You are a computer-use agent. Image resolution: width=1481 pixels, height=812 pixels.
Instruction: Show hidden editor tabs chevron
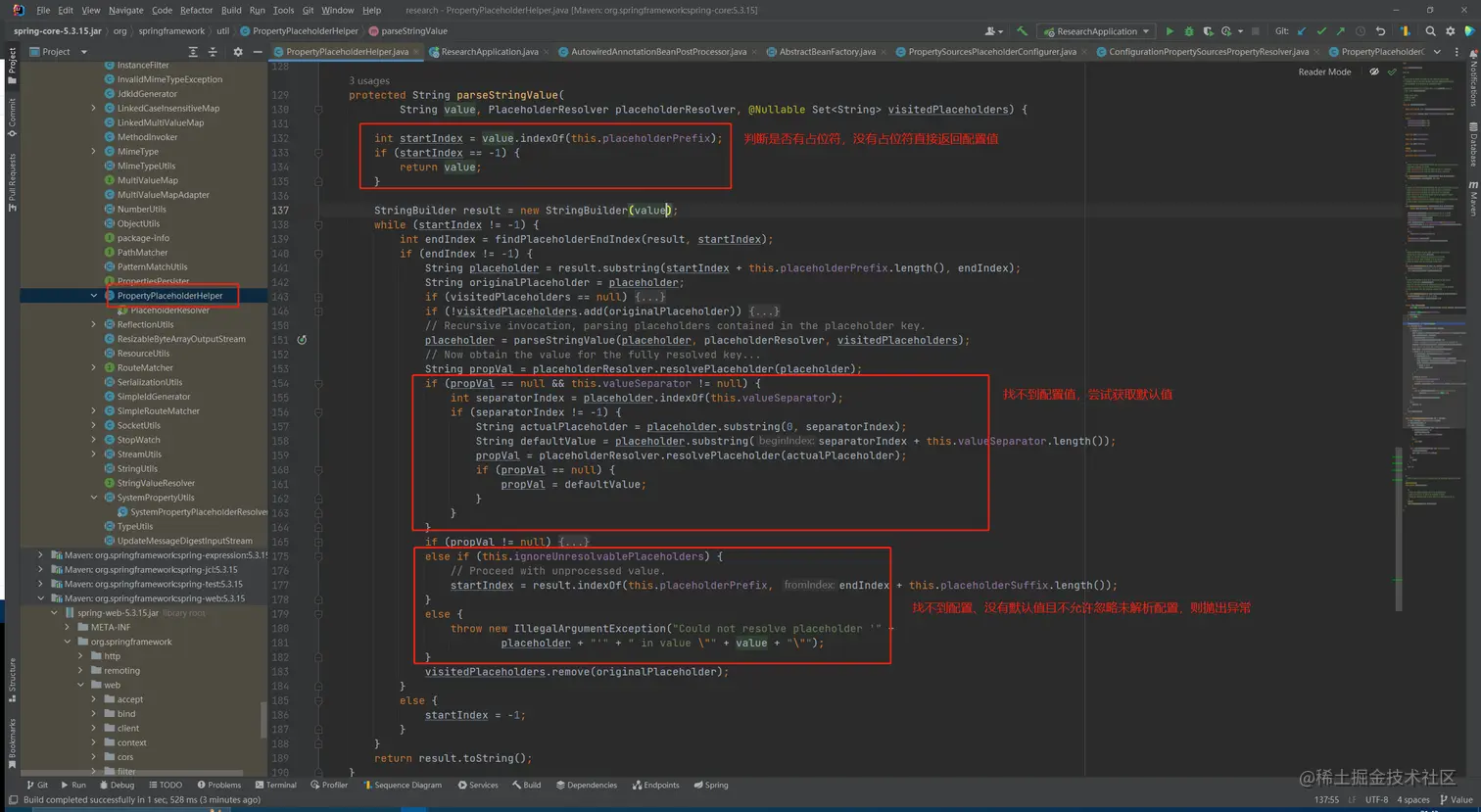pos(1437,52)
